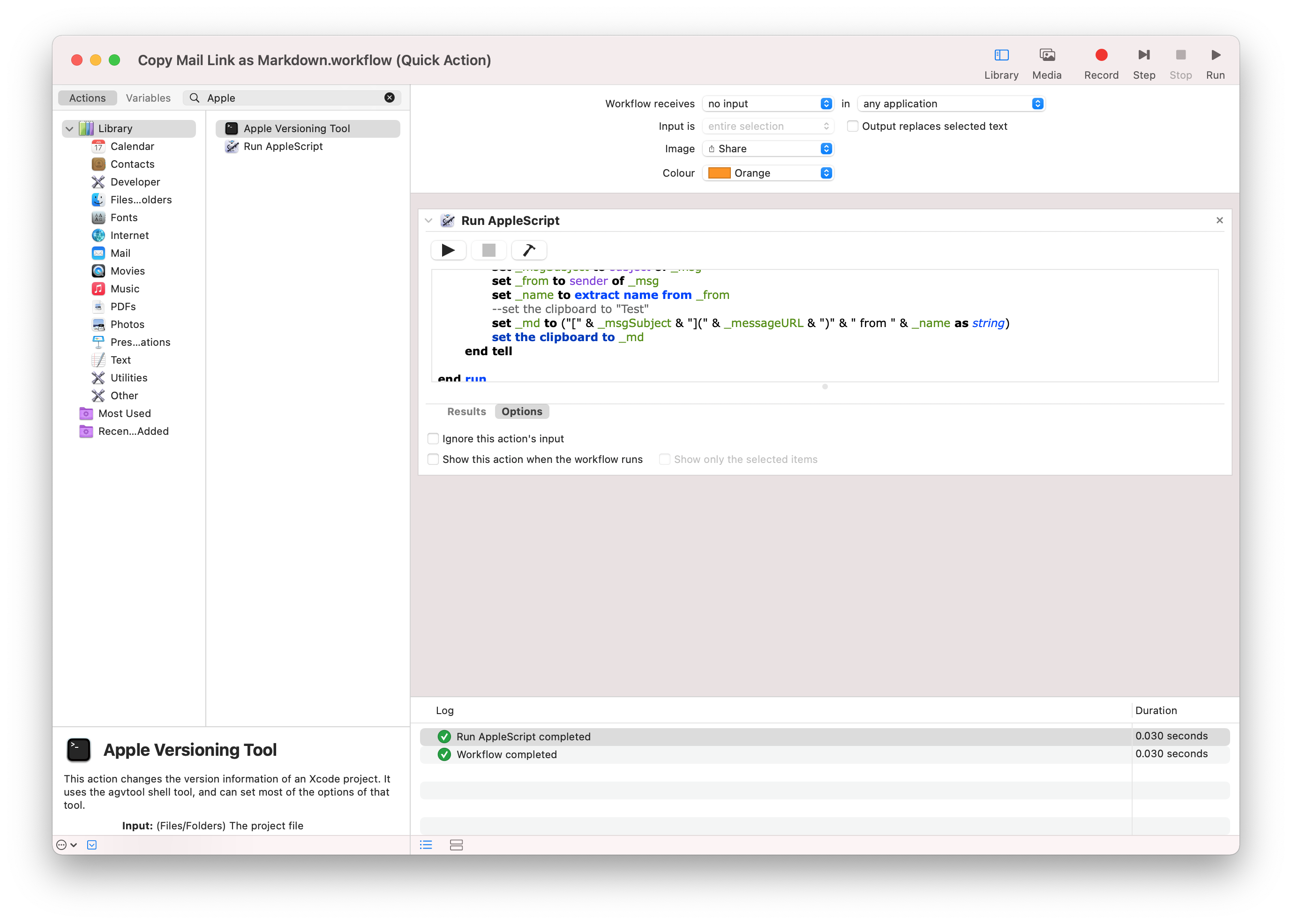Toggle the Library panel
1292x924 pixels.
pos(1001,55)
